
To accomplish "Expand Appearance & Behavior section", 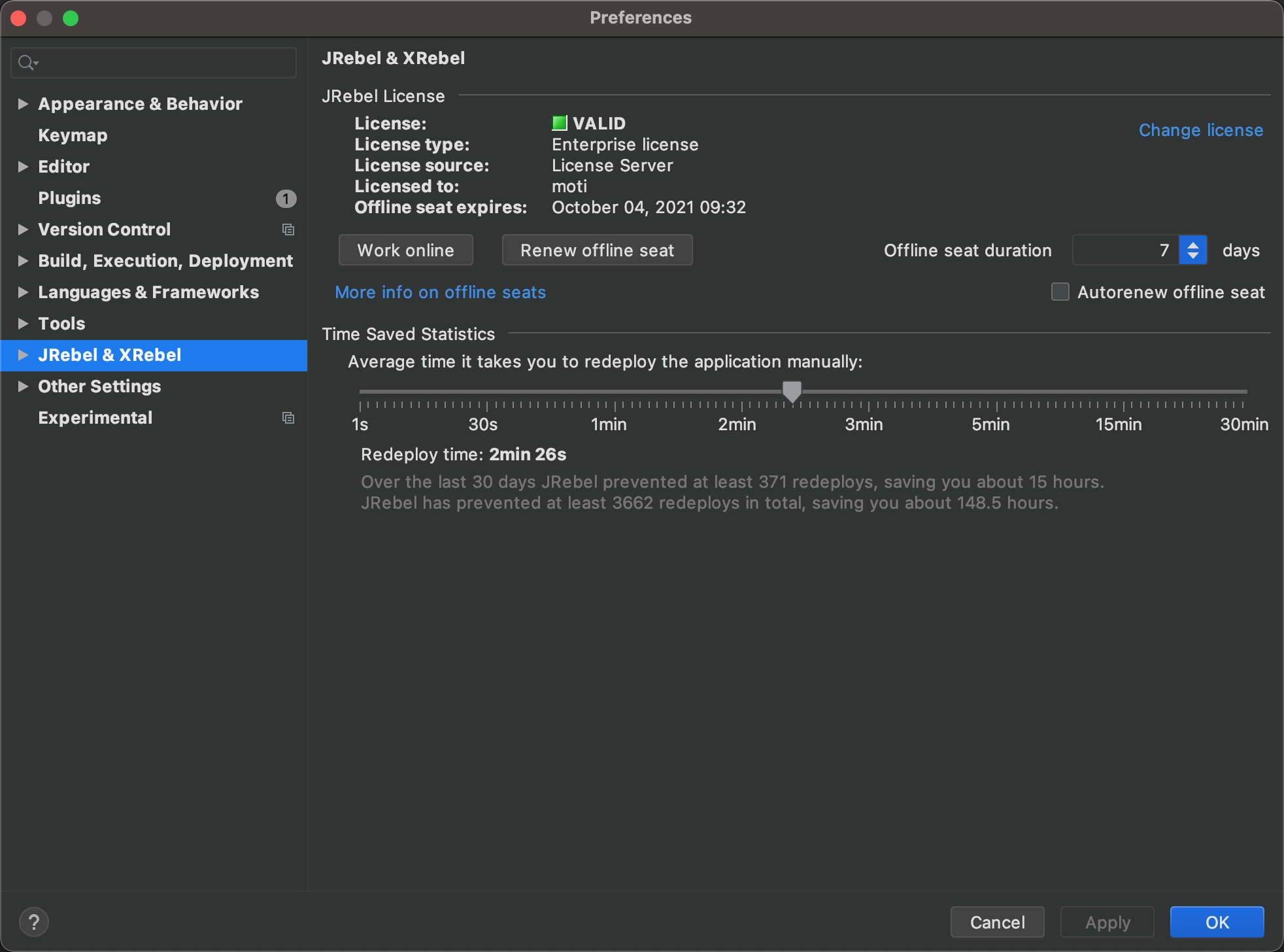I will coord(23,104).
